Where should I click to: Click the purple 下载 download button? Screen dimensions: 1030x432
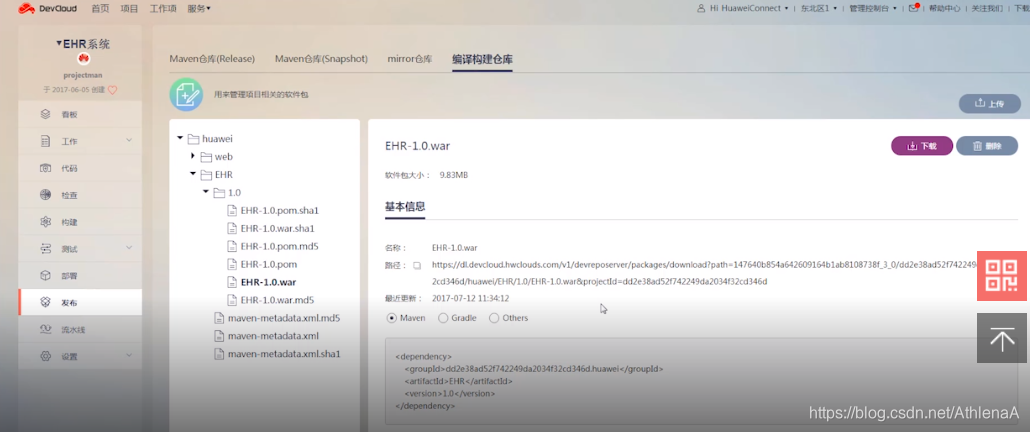click(x=922, y=146)
